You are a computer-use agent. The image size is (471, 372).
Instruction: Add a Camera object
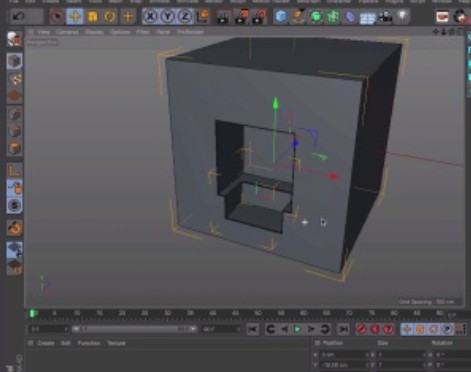385,17
